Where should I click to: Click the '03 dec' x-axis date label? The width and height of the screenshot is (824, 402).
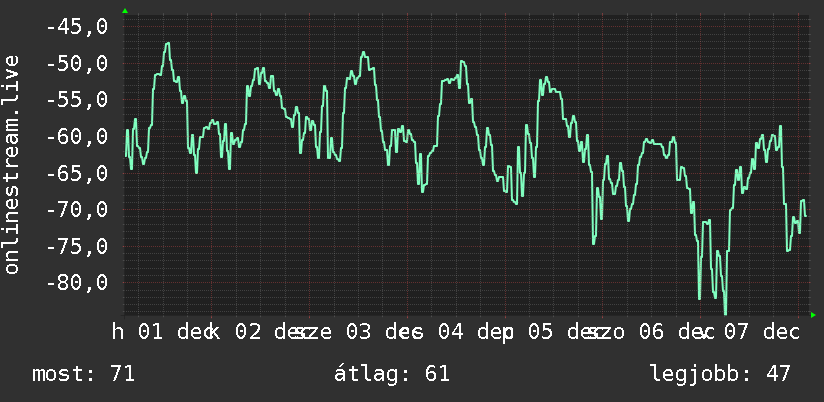point(385,332)
